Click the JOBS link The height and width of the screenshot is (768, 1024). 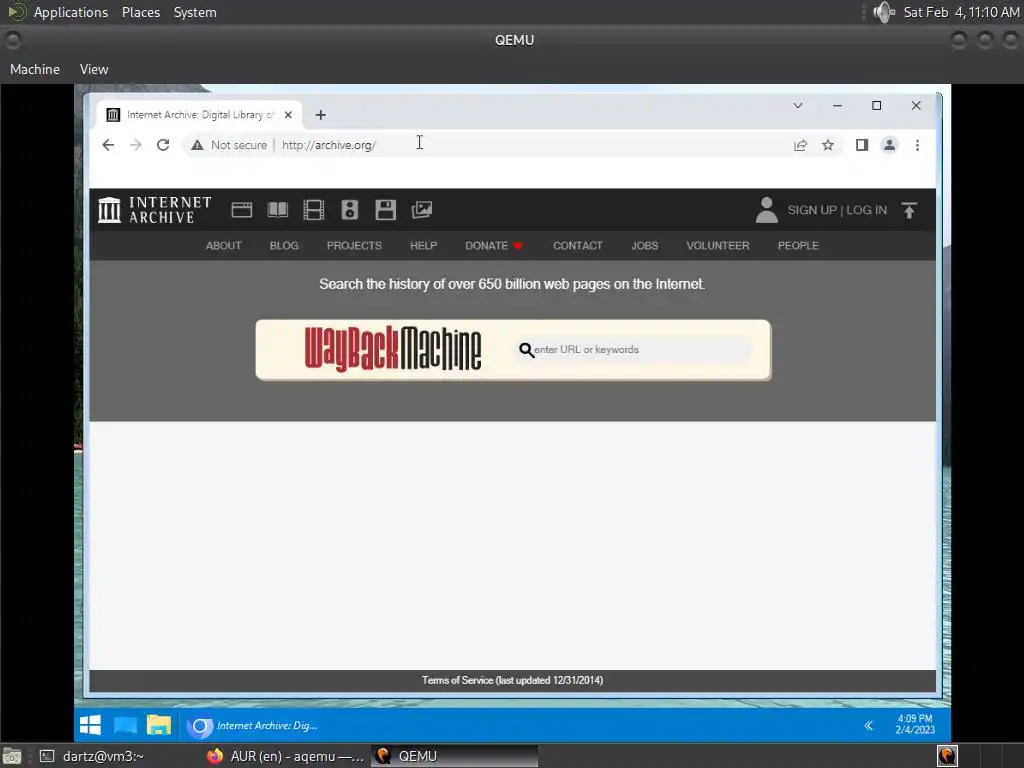(645, 246)
